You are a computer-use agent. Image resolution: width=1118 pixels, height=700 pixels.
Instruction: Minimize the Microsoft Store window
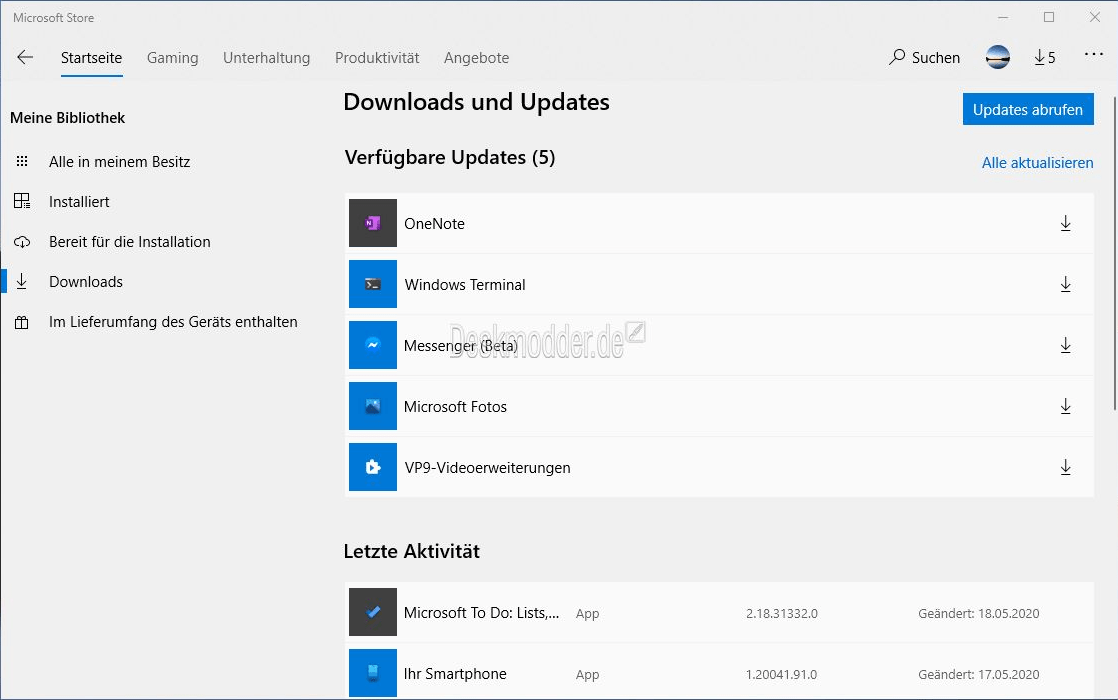pyautogui.click(x=1003, y=17)
